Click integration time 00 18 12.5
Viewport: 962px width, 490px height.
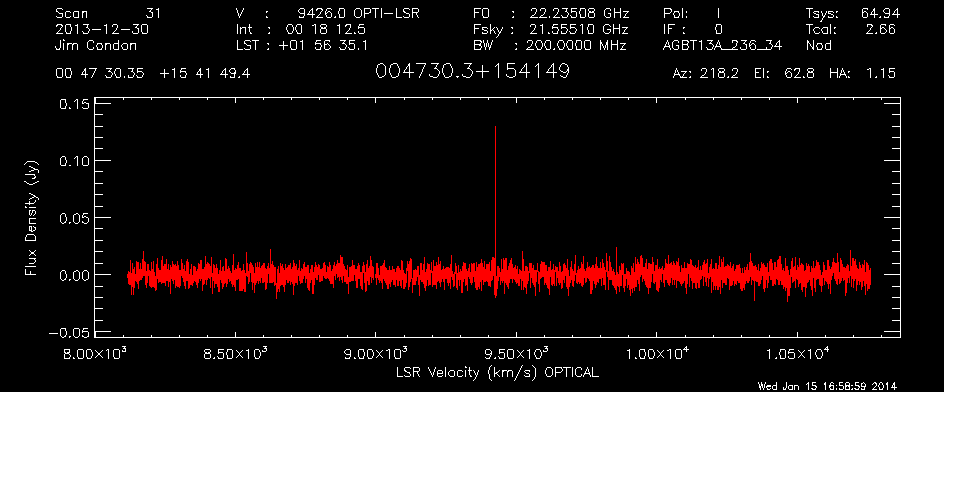[325, 29]
